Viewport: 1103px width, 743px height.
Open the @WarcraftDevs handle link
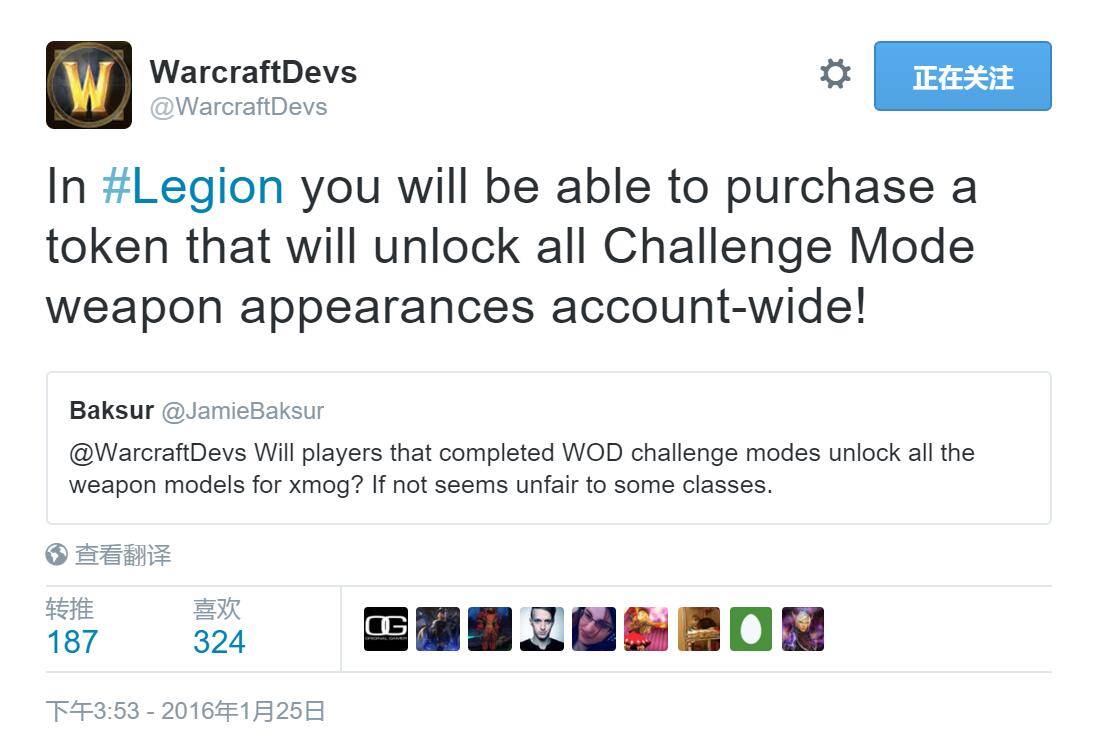pos(238,107)
